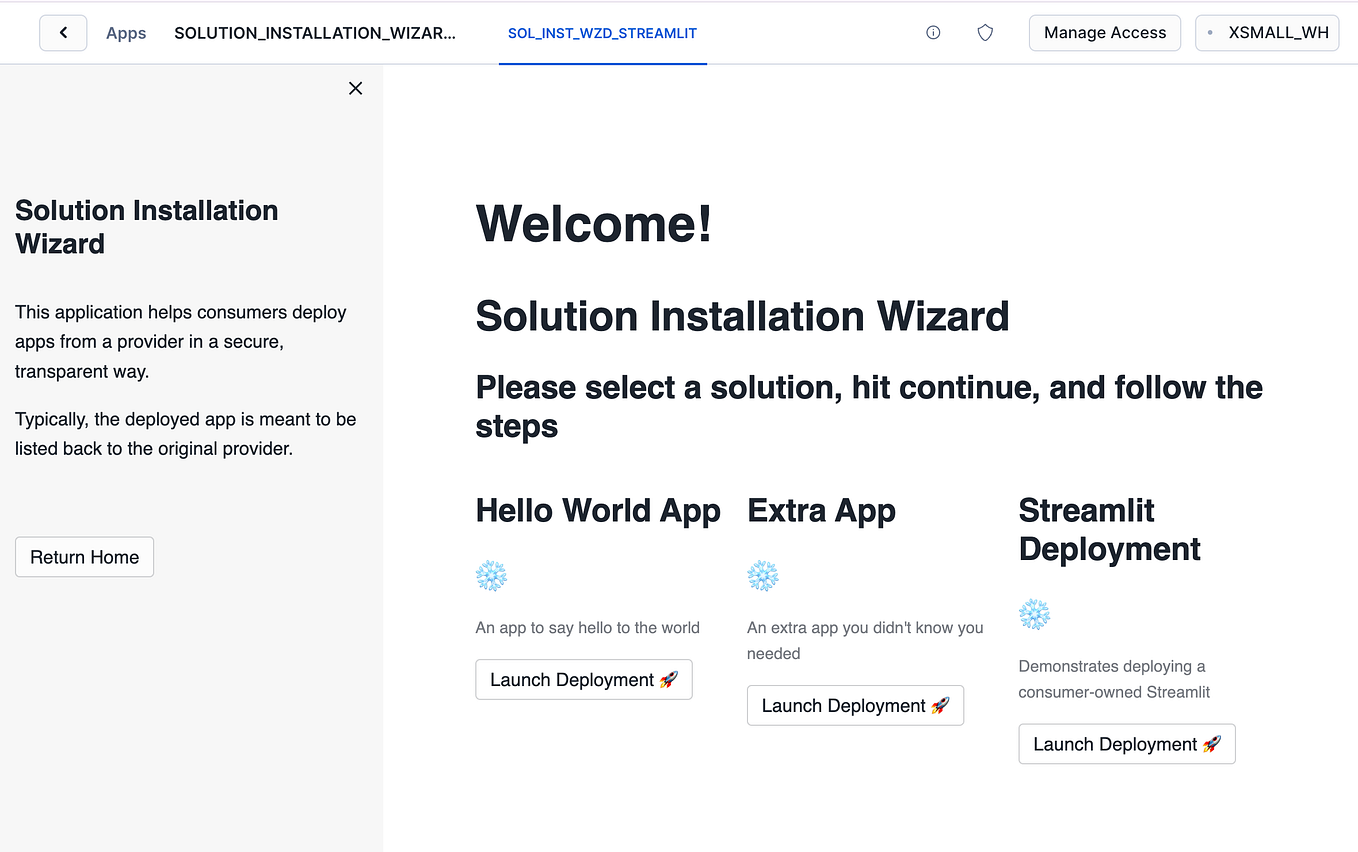1358x852 pixels.
Task: Select the SOLUTION_INSTALLATION_WIZAR app title
Action: (316, 32)
